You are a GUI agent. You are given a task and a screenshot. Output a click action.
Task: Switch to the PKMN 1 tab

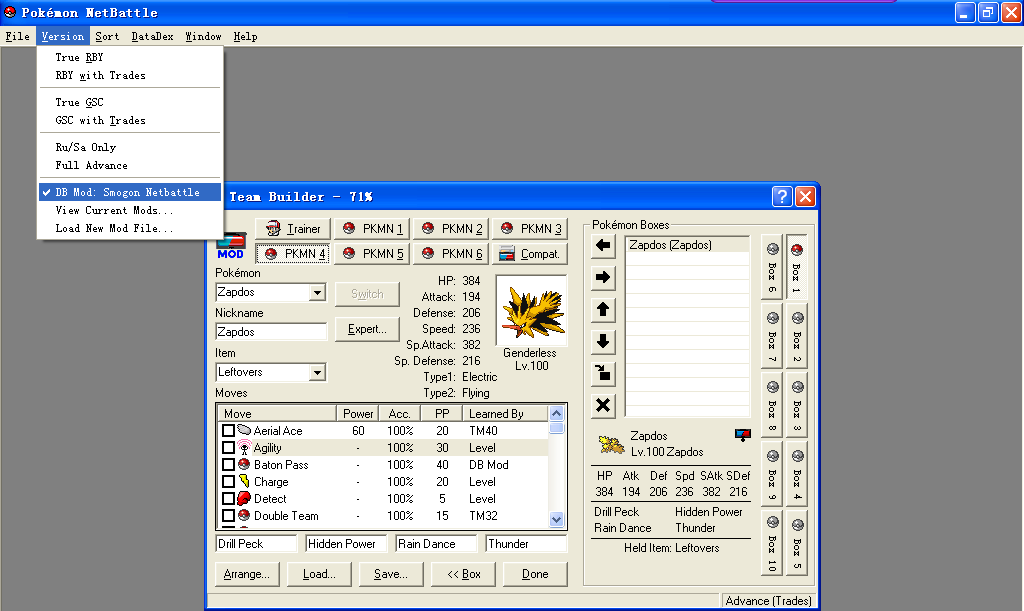[372, 228]
